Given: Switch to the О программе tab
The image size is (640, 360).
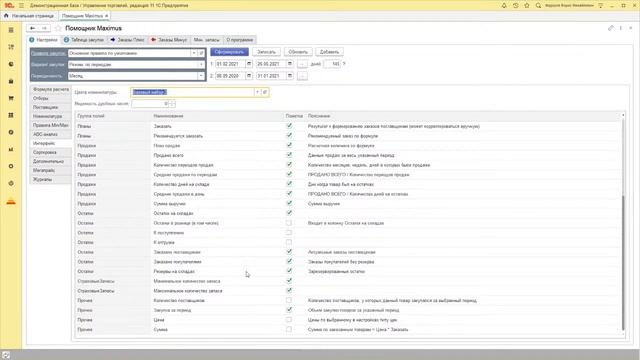Looking at the screenshot, I should tap(240, 40).
